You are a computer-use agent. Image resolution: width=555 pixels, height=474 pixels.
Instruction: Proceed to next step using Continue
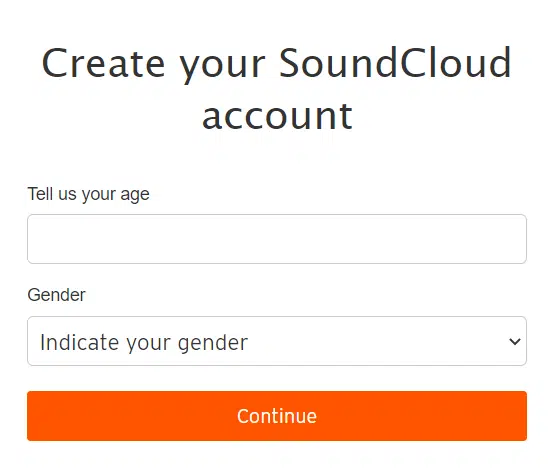click(277, 416)
